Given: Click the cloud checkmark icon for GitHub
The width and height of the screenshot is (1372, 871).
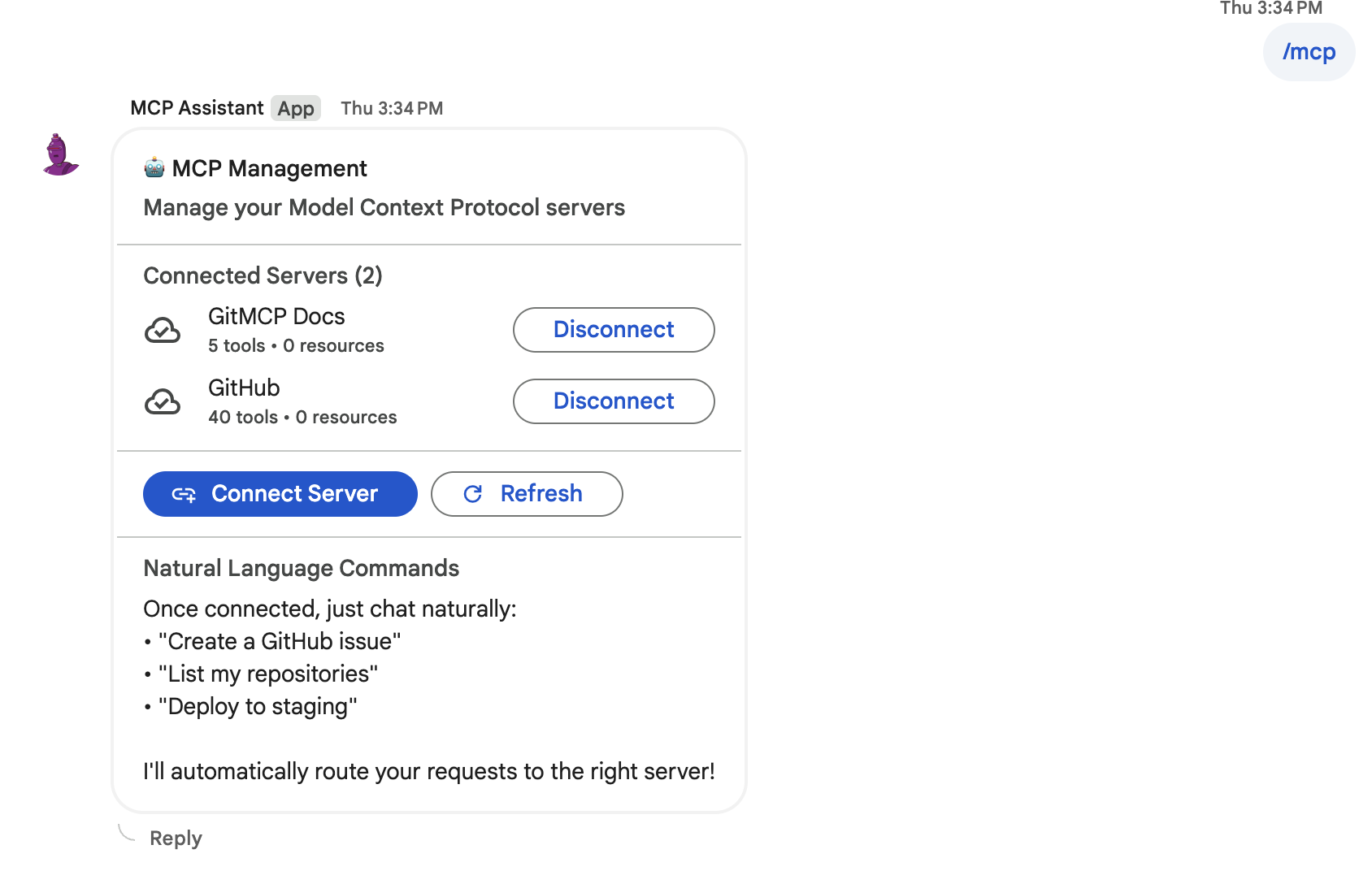Looking at the screenshot, I should (163, 402).
